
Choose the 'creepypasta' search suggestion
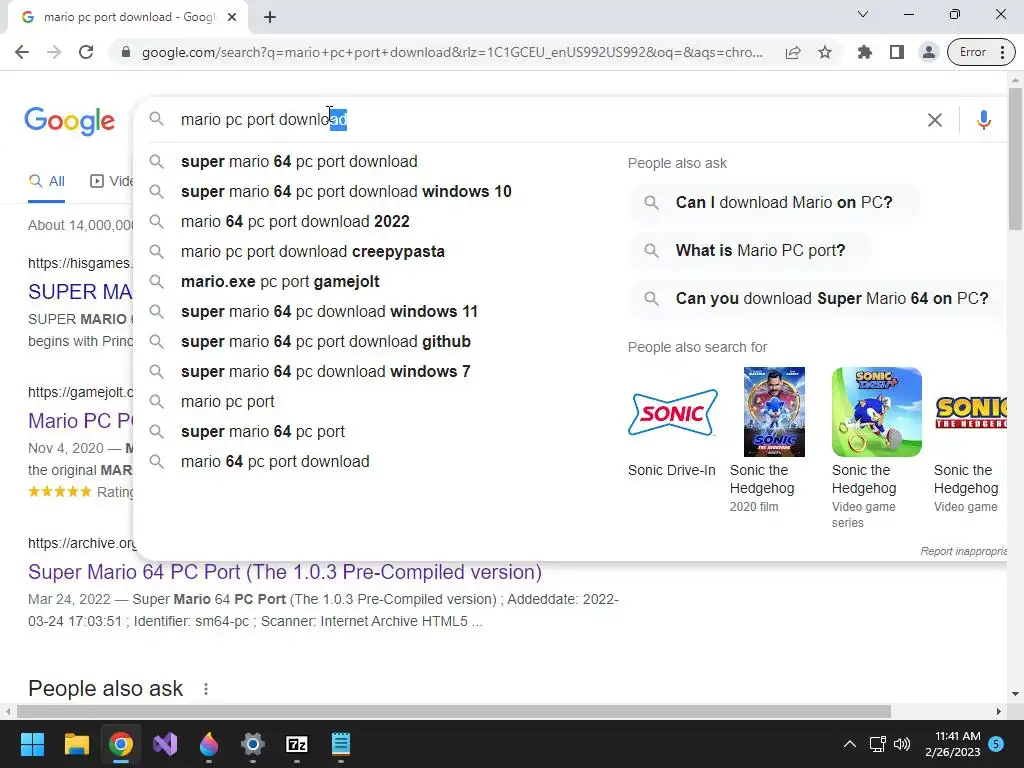pos(313,251)
